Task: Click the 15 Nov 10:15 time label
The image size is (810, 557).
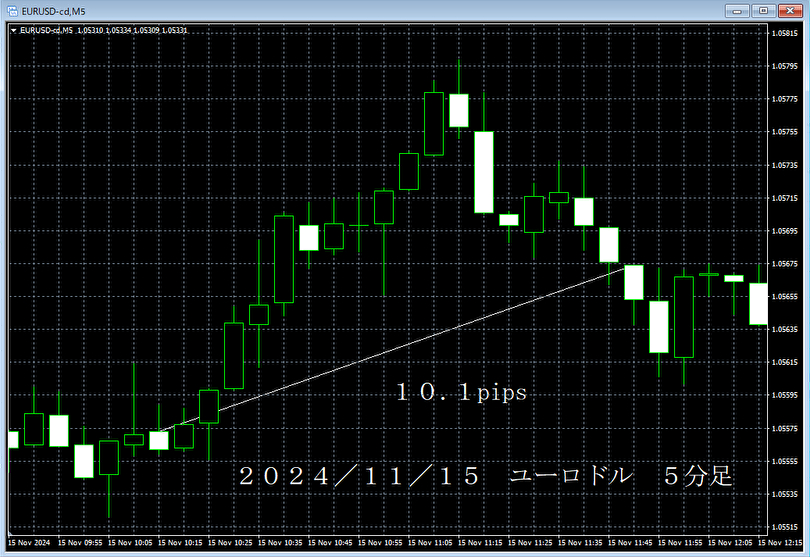Action: (180, 543)
